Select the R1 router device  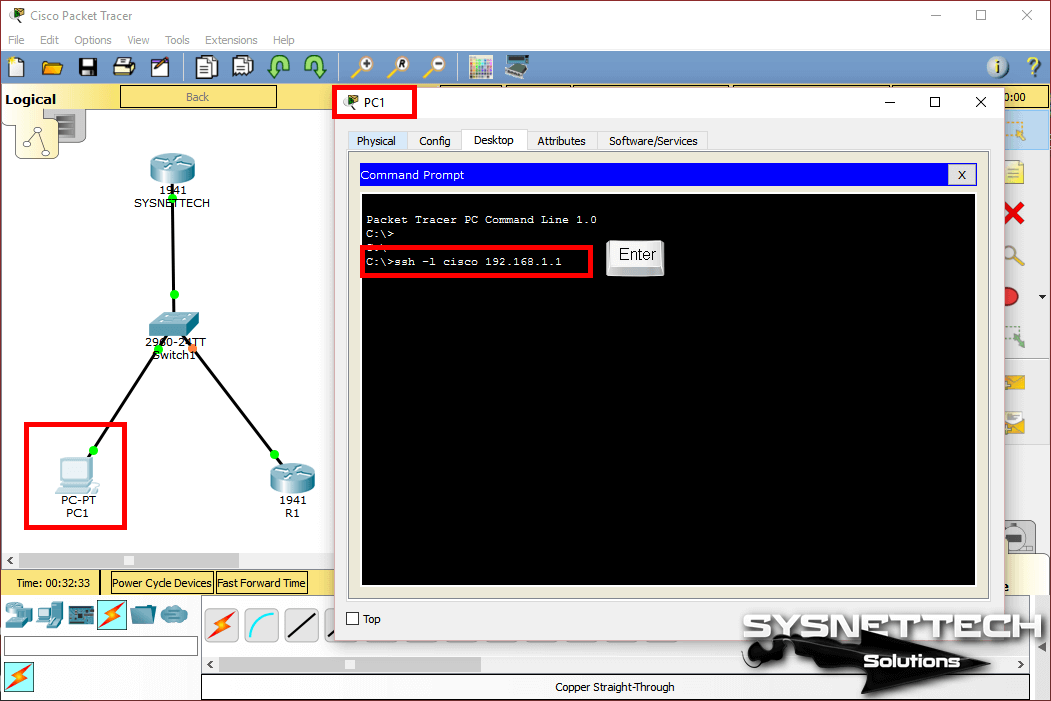coord(292,479)
